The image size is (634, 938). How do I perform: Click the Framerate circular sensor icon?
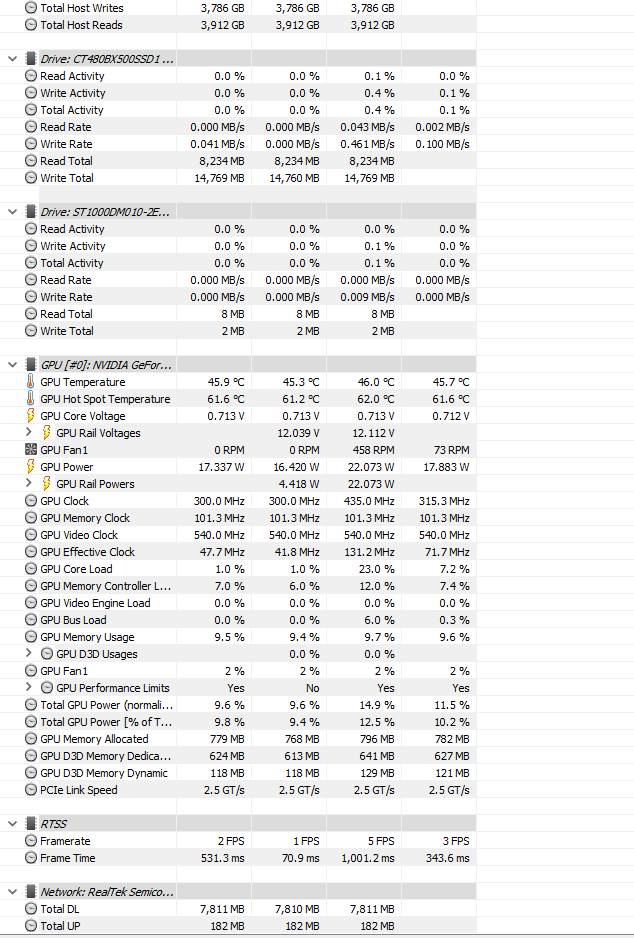point(31,841)
